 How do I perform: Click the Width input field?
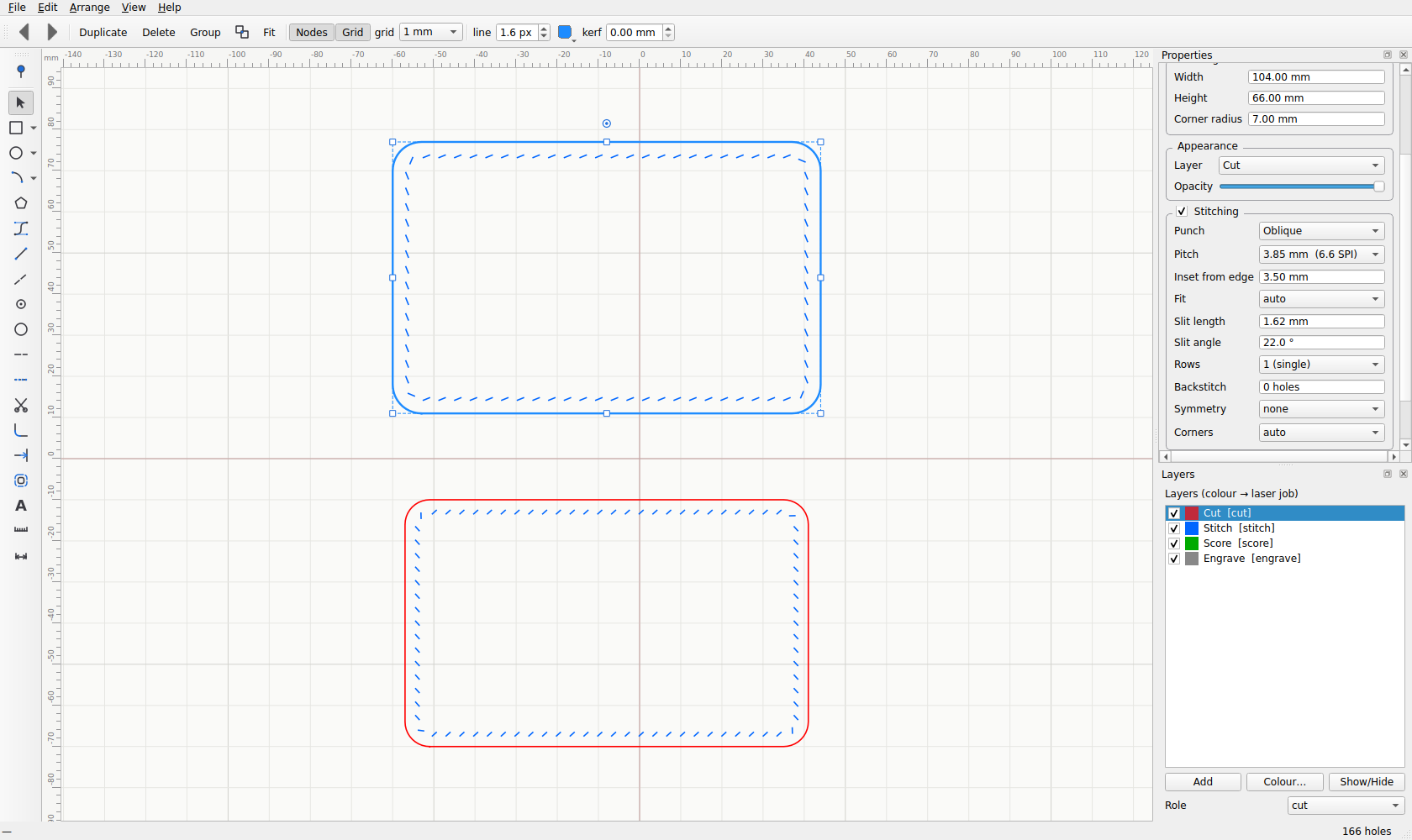coord(1316,77)
